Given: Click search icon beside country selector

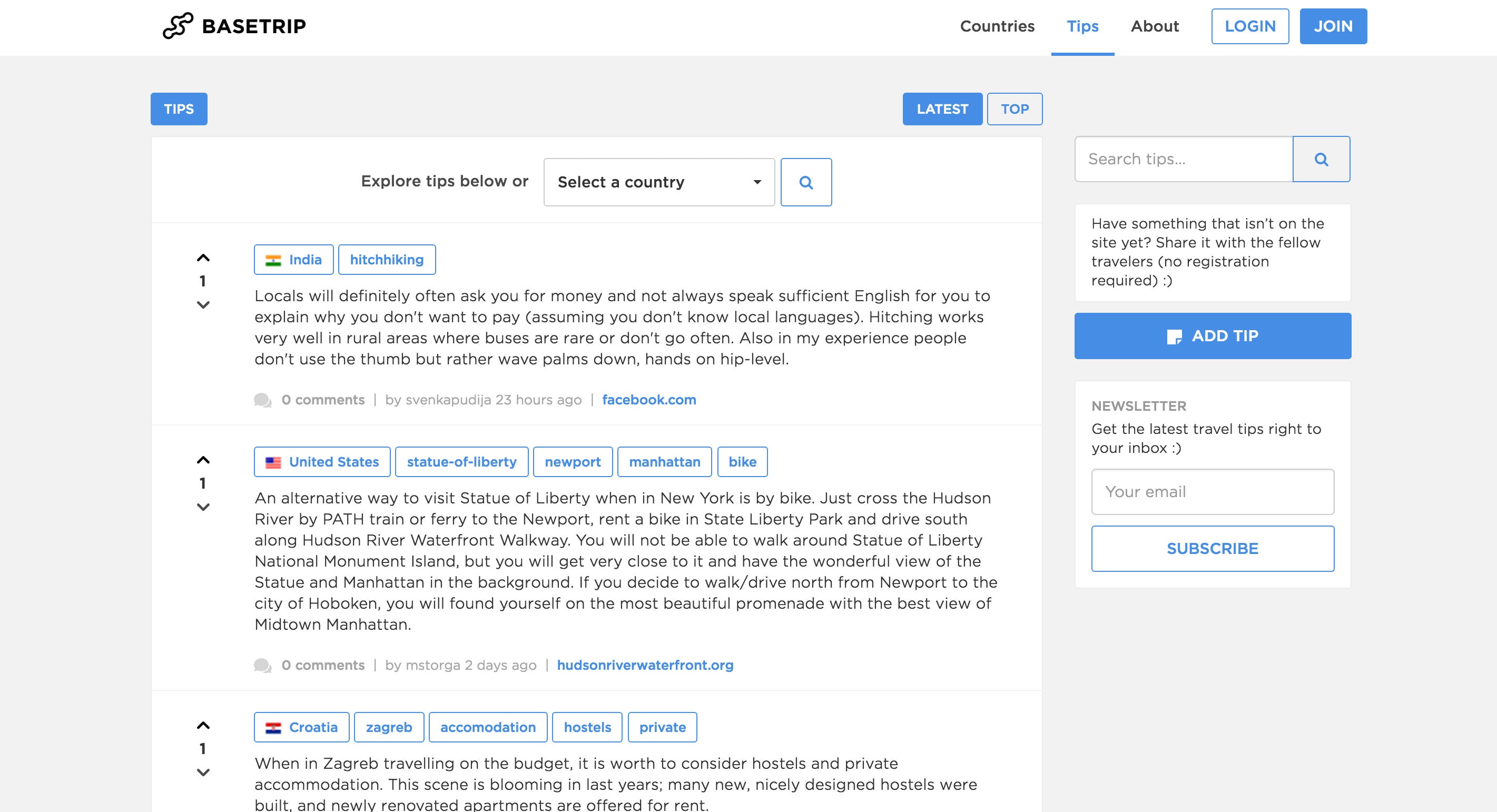Looking at the screenshot, I should point(805,182).
